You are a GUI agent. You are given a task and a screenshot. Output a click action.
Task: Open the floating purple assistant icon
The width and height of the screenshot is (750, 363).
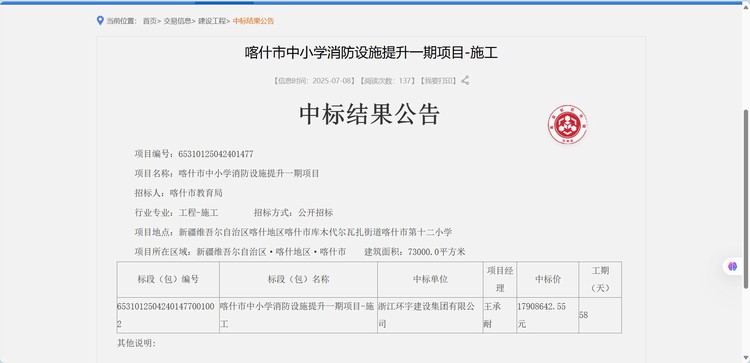pos(732,266)
